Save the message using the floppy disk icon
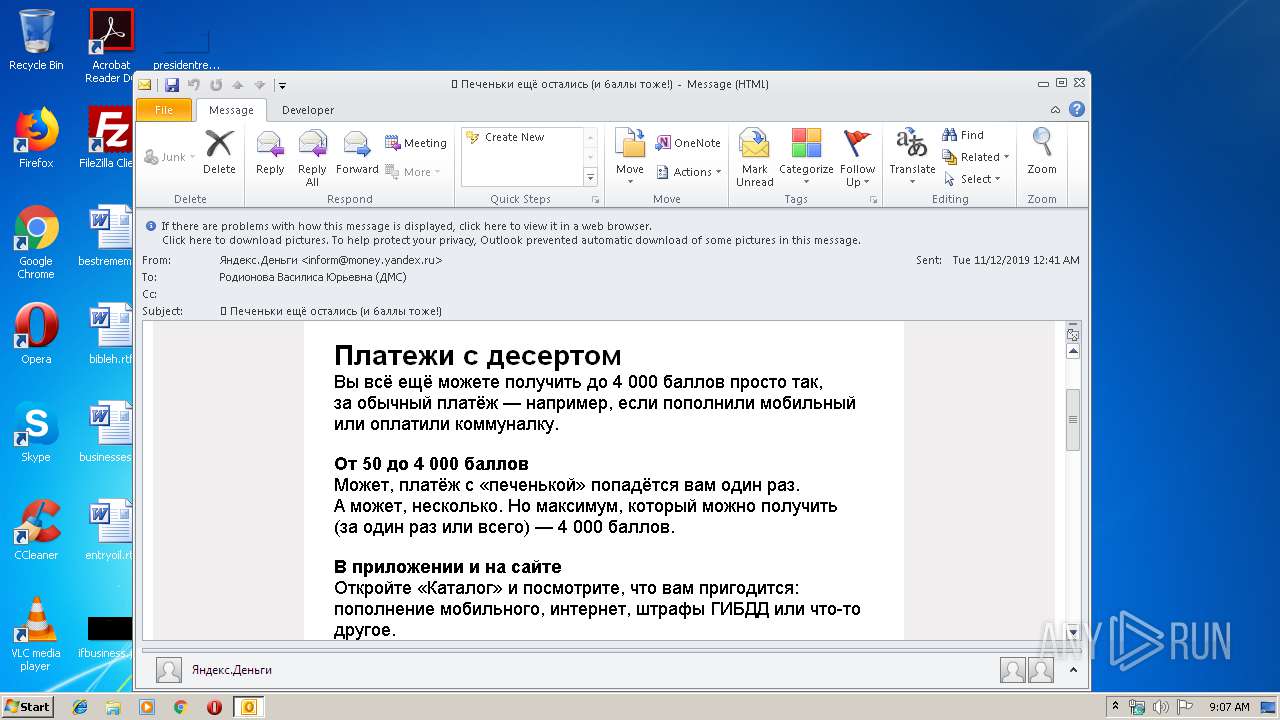The width and height of the screenshot is (1280, 720). coord(172,85)
